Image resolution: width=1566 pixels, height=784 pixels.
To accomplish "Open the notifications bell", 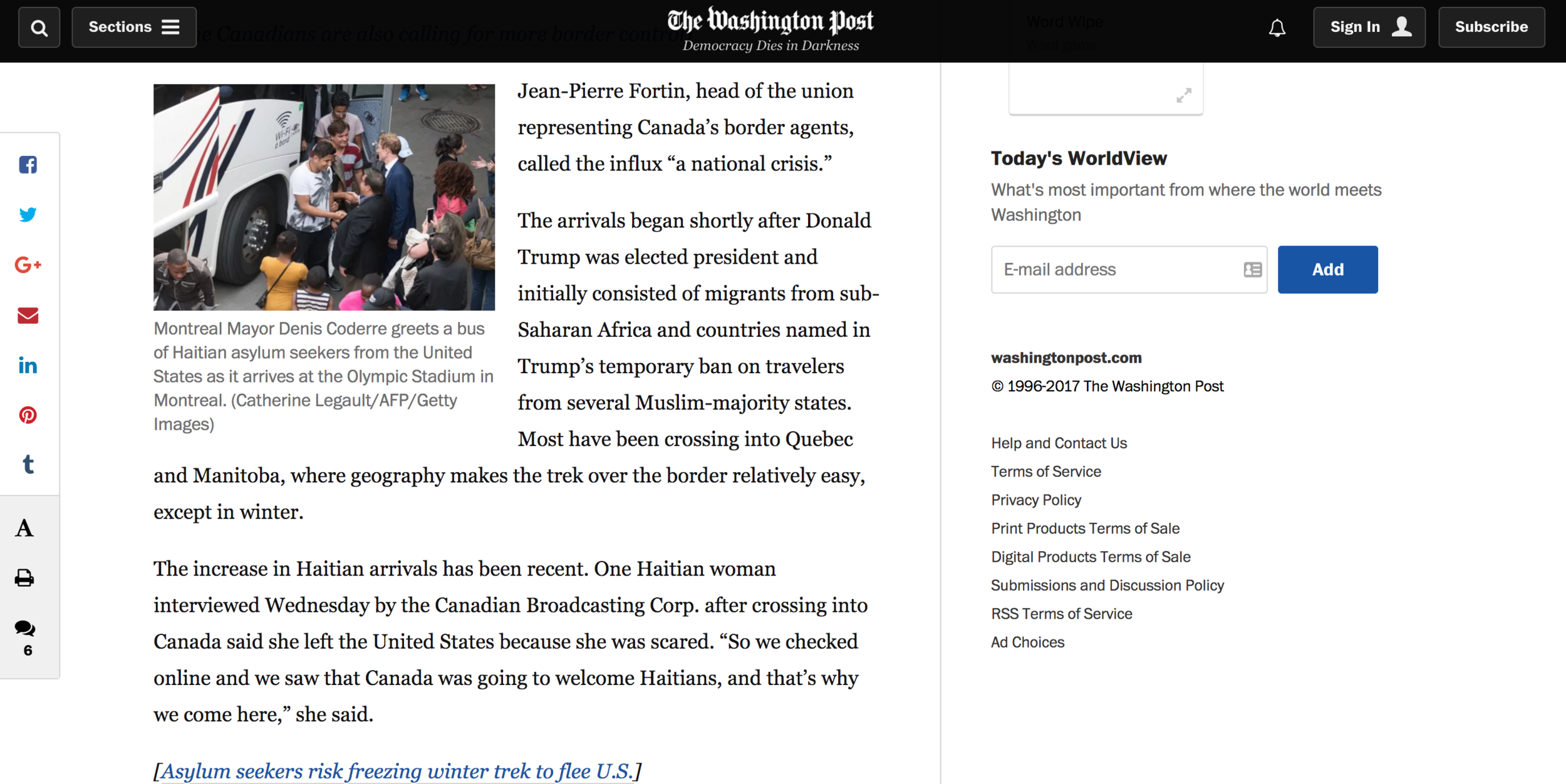I will [x=1277, y=28].
